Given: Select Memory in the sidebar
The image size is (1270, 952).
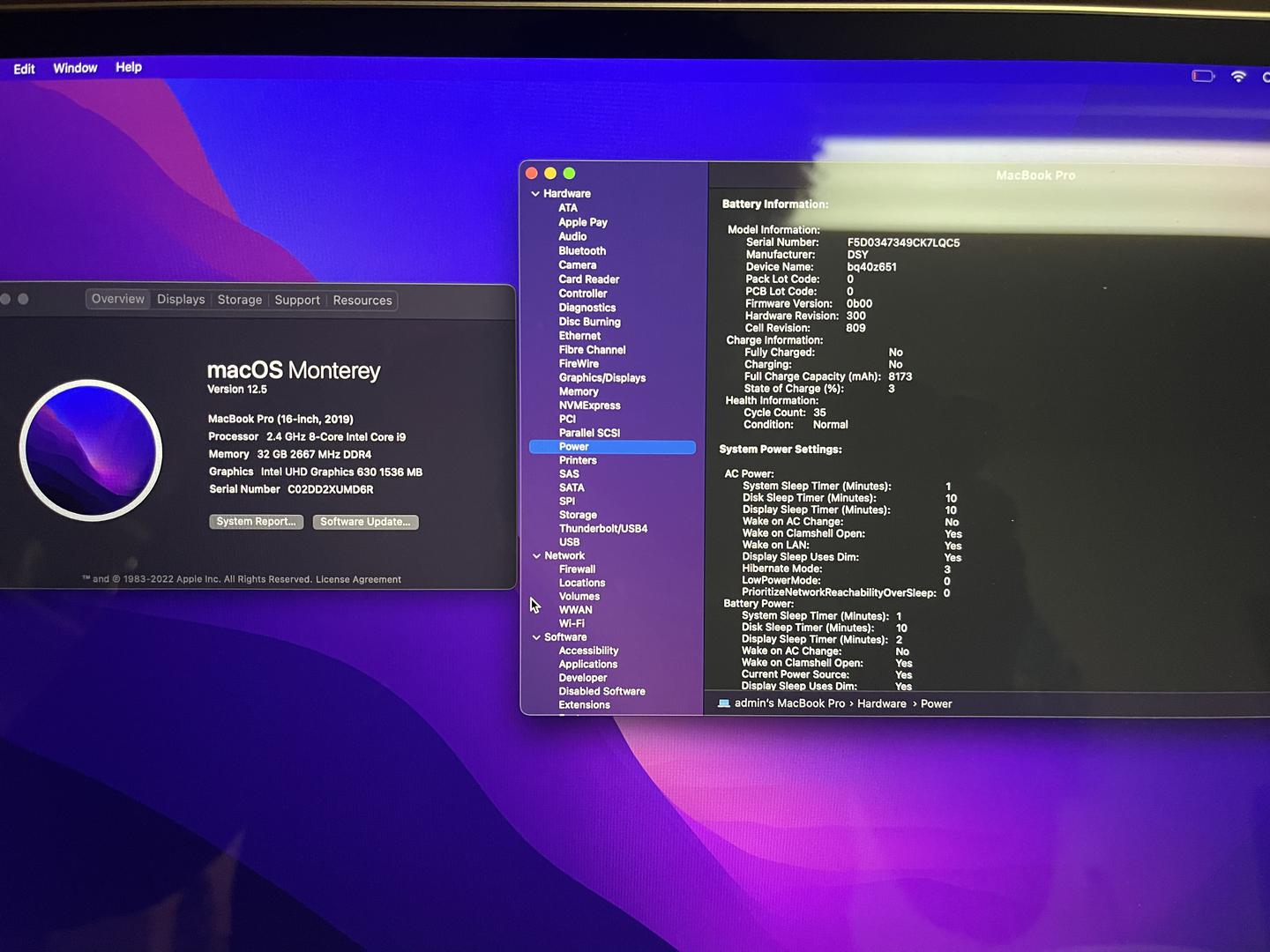Looking at the screenshot, I should [579, 391].
